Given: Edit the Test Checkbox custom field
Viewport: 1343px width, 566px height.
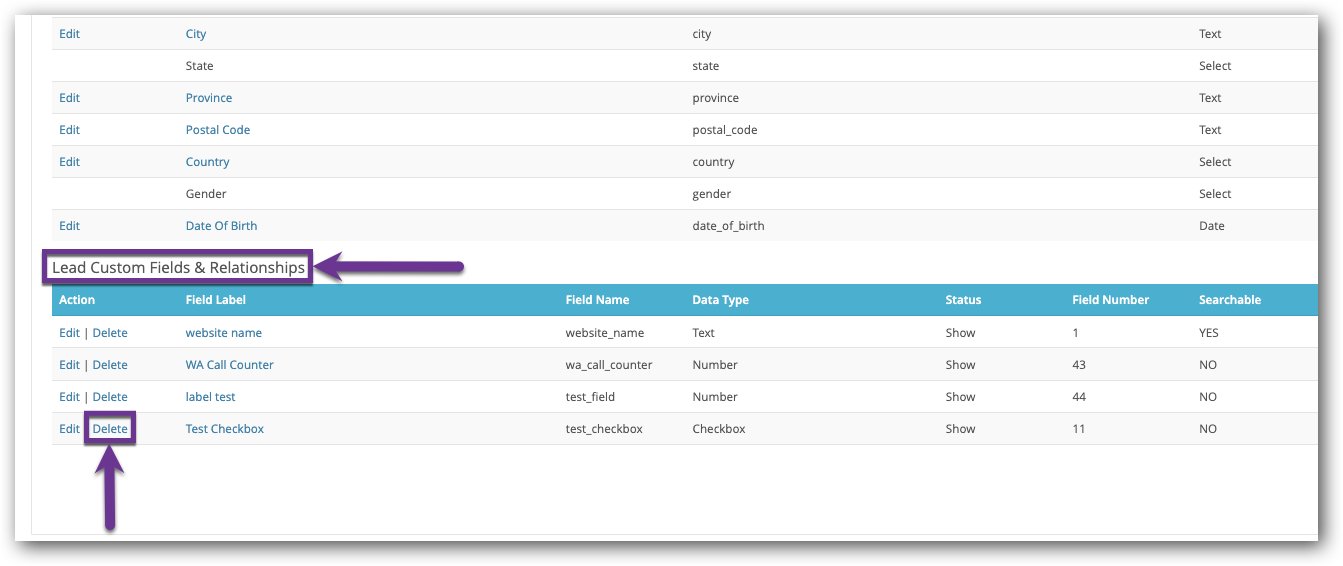Looking at the screenshot, I should click(69, 429).
